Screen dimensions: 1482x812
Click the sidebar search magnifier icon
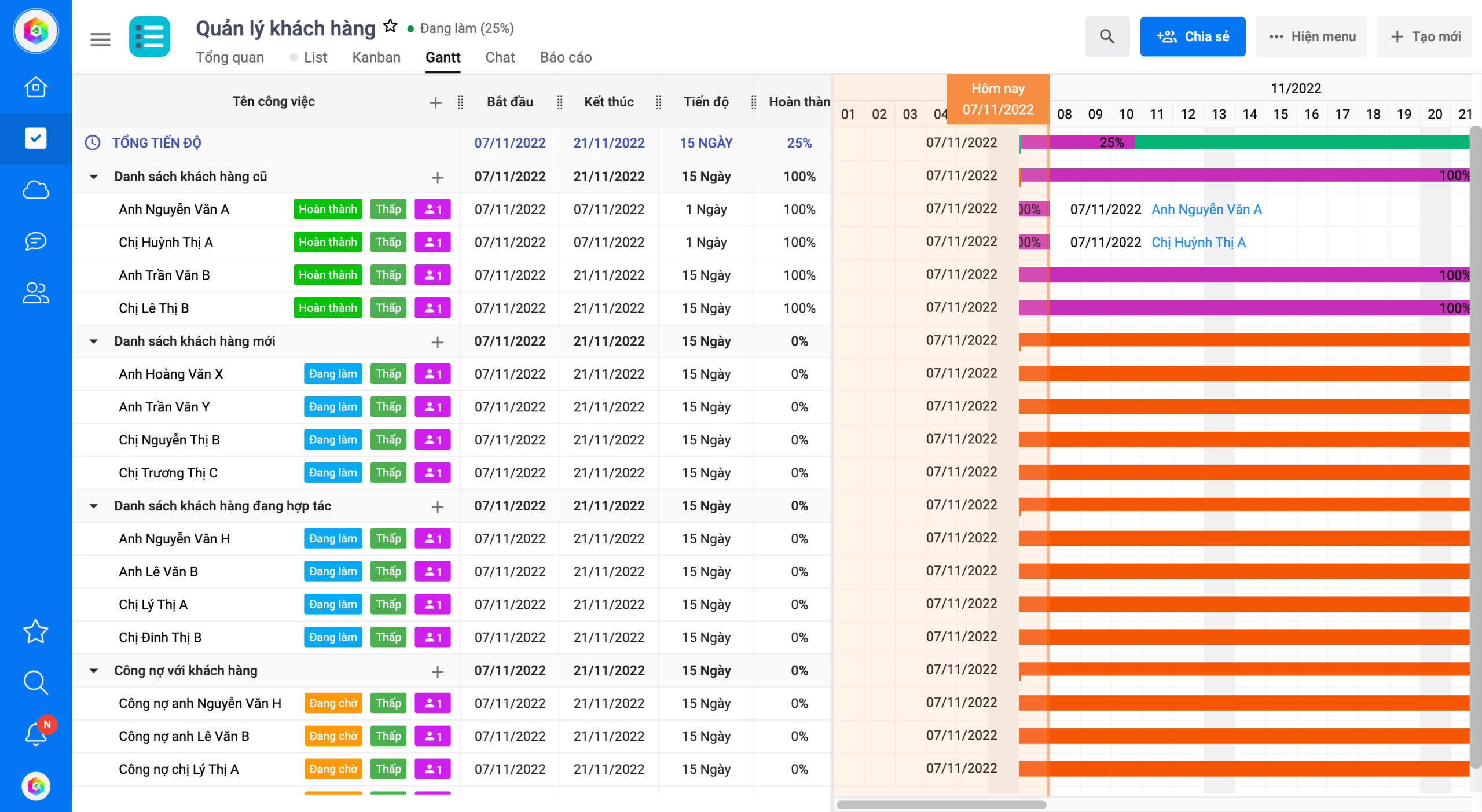[35, 682]
